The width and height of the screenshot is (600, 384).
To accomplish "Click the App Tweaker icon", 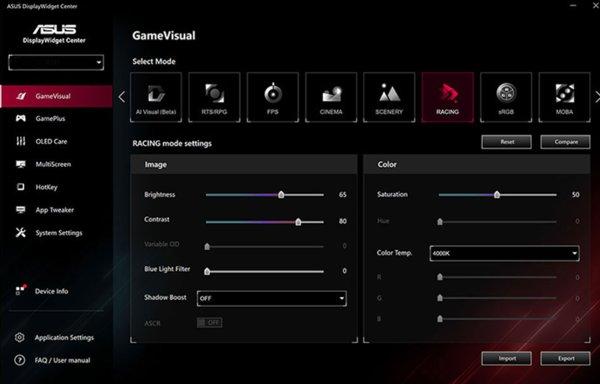I will pos(21,210).
